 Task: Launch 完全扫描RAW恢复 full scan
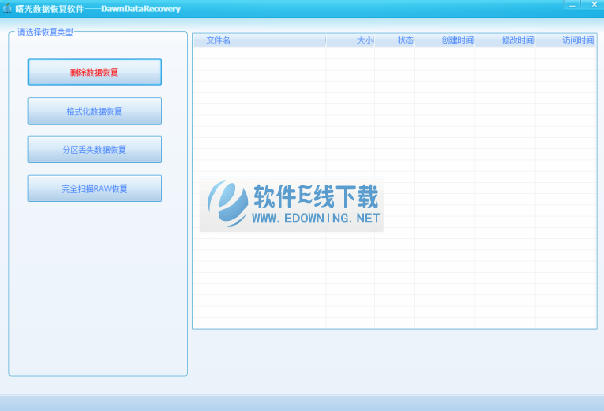point(95,188)
